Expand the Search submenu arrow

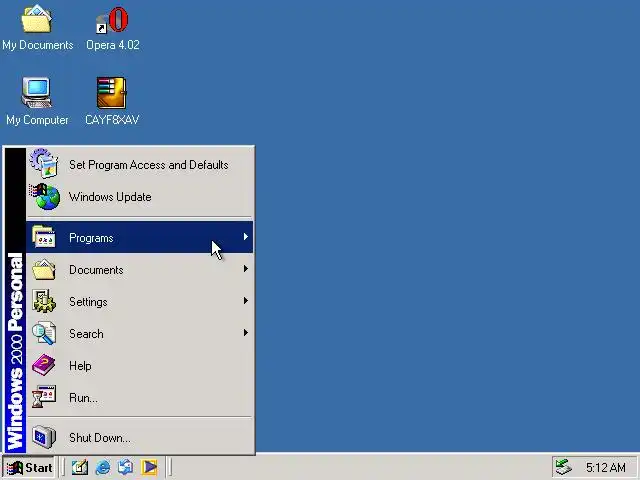pos(245,333)
